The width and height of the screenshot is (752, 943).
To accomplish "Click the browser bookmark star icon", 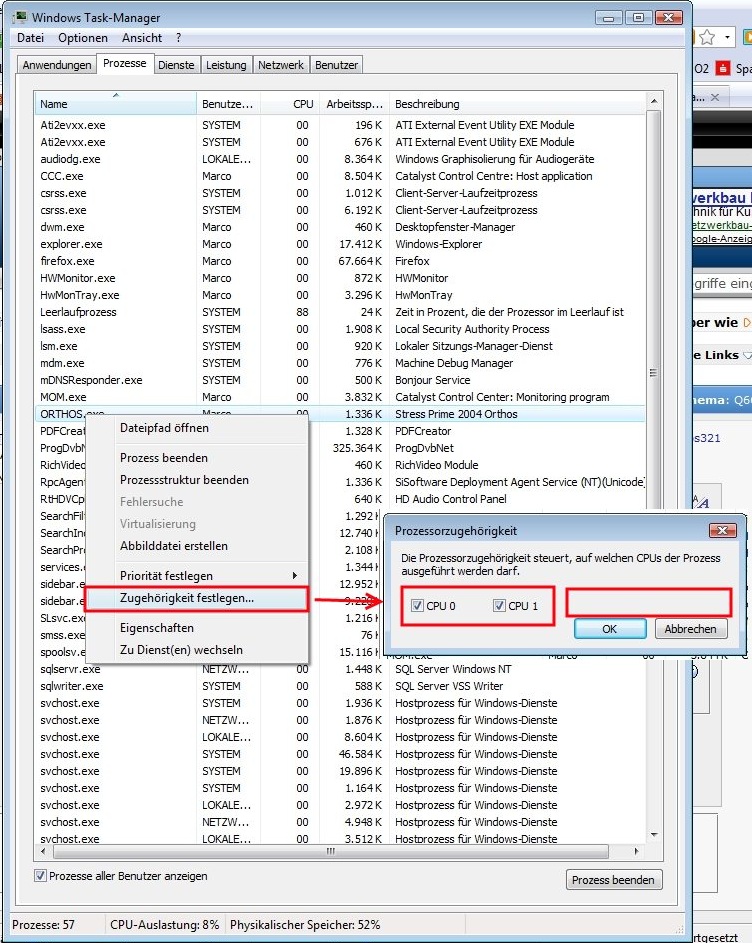I will (x=707, y=37).
